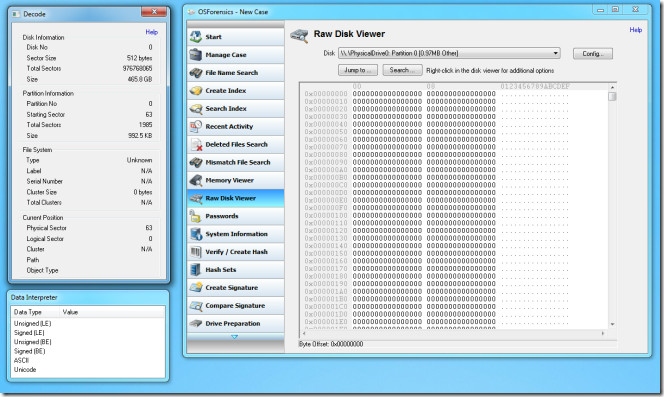Click the Hash Sets icon
This screenshot has width=664, height=397.
tap(196, 269)
